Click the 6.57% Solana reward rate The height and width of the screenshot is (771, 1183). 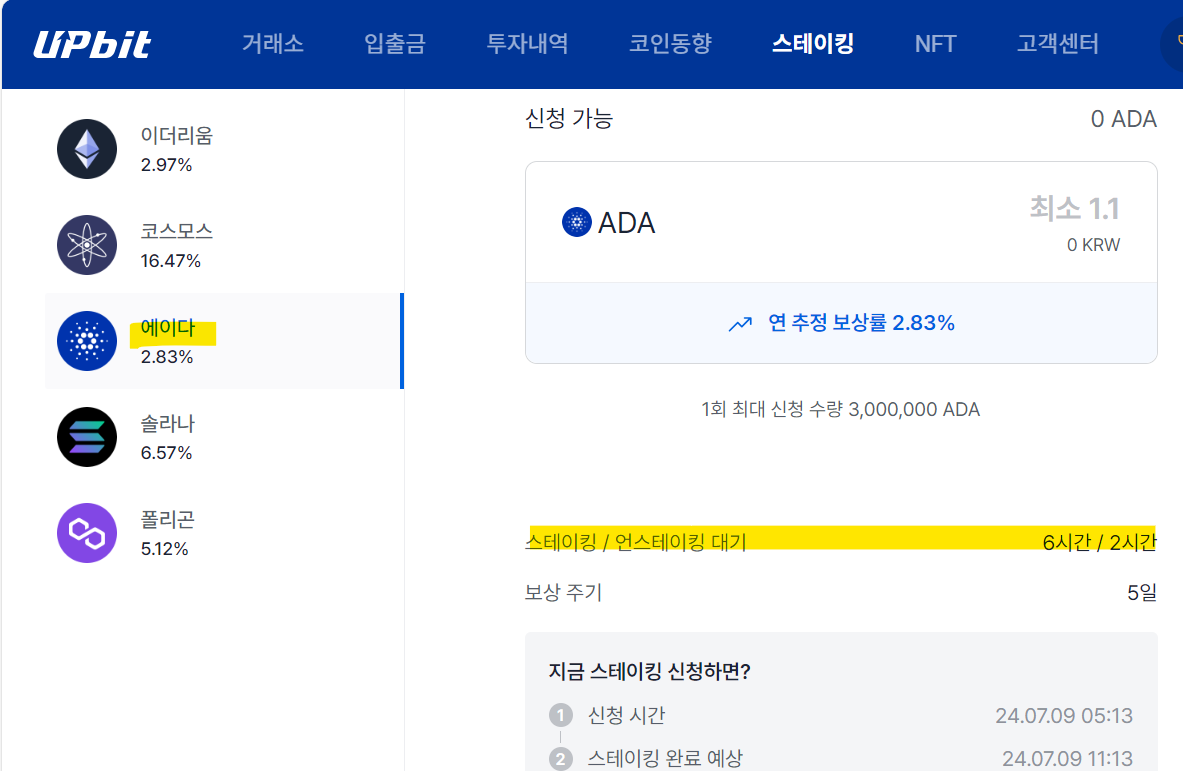[166, 453]
